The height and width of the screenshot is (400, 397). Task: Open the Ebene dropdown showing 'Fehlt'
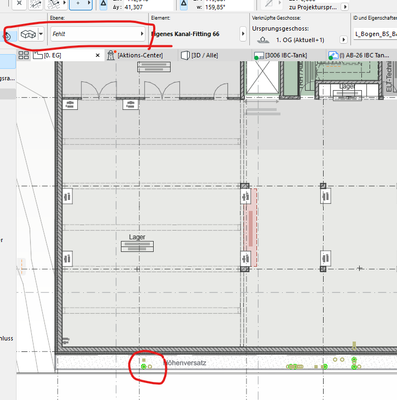[x=98, y=34]
